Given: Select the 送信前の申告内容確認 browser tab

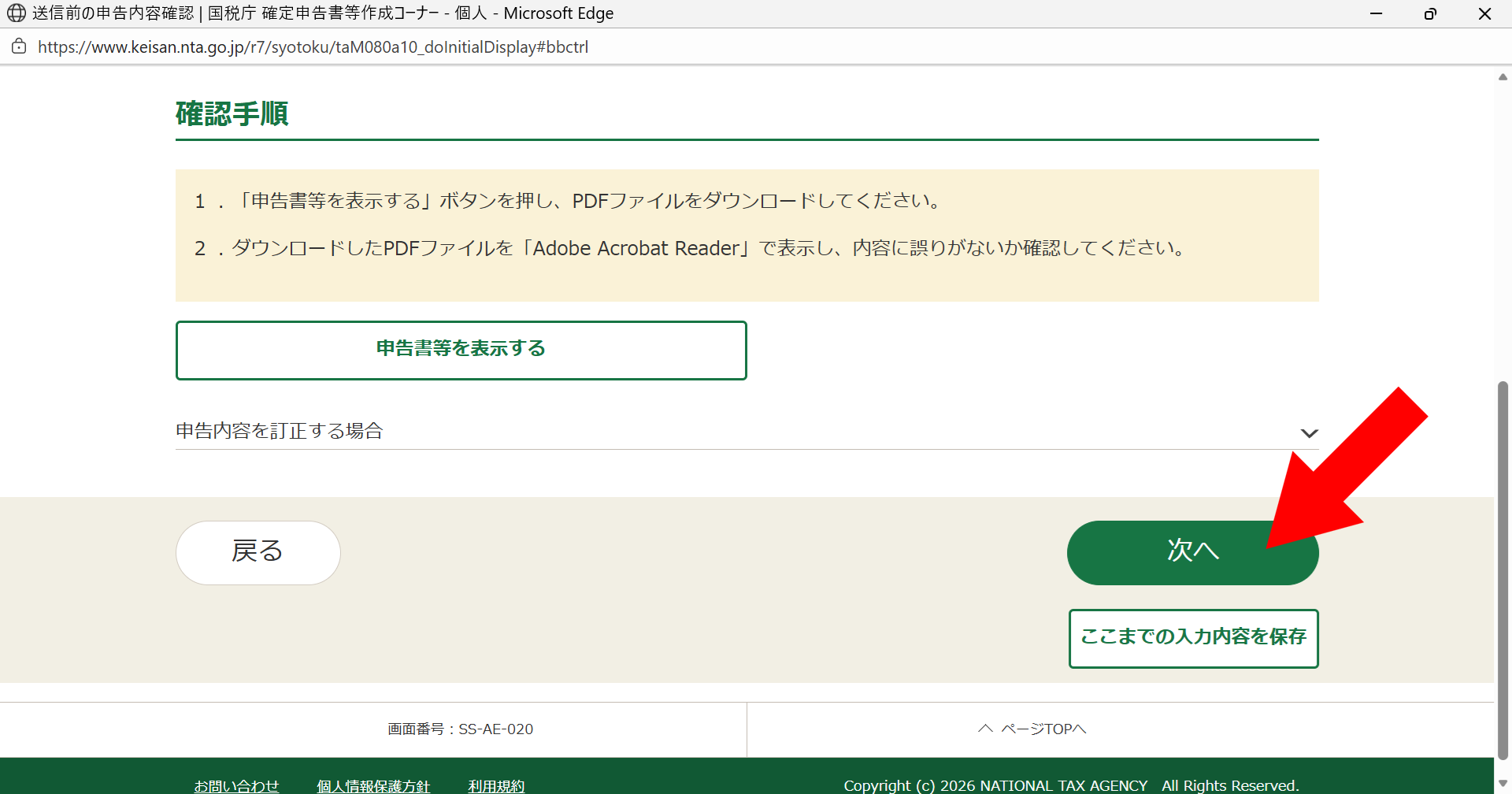Looking at the screenshot, I should pyautogui.click(x=315, y=13).
